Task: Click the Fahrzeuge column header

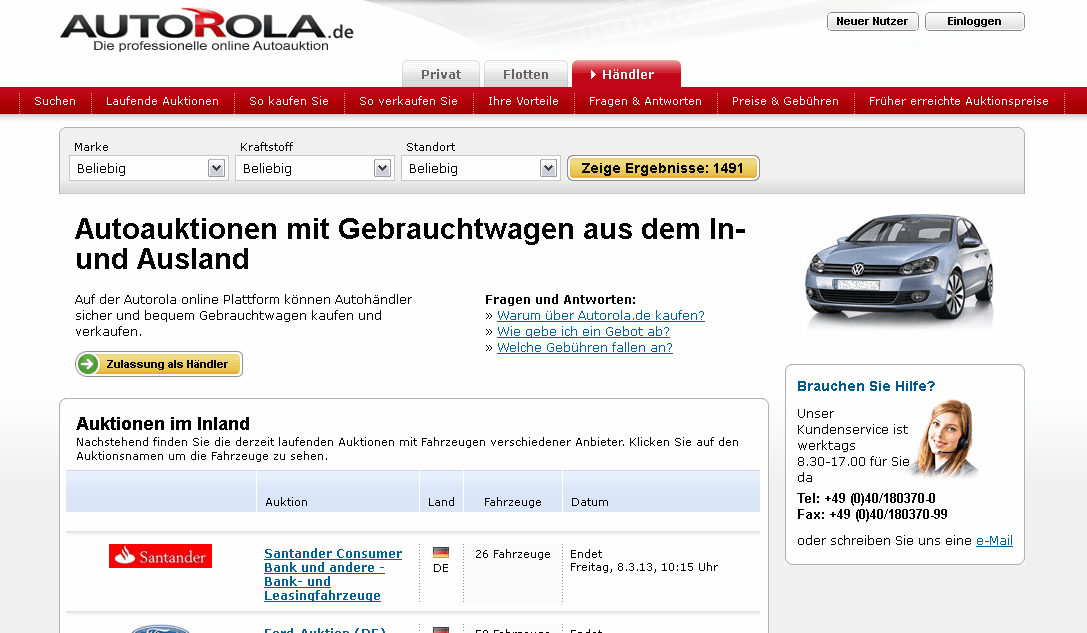Action: (513, 502)
